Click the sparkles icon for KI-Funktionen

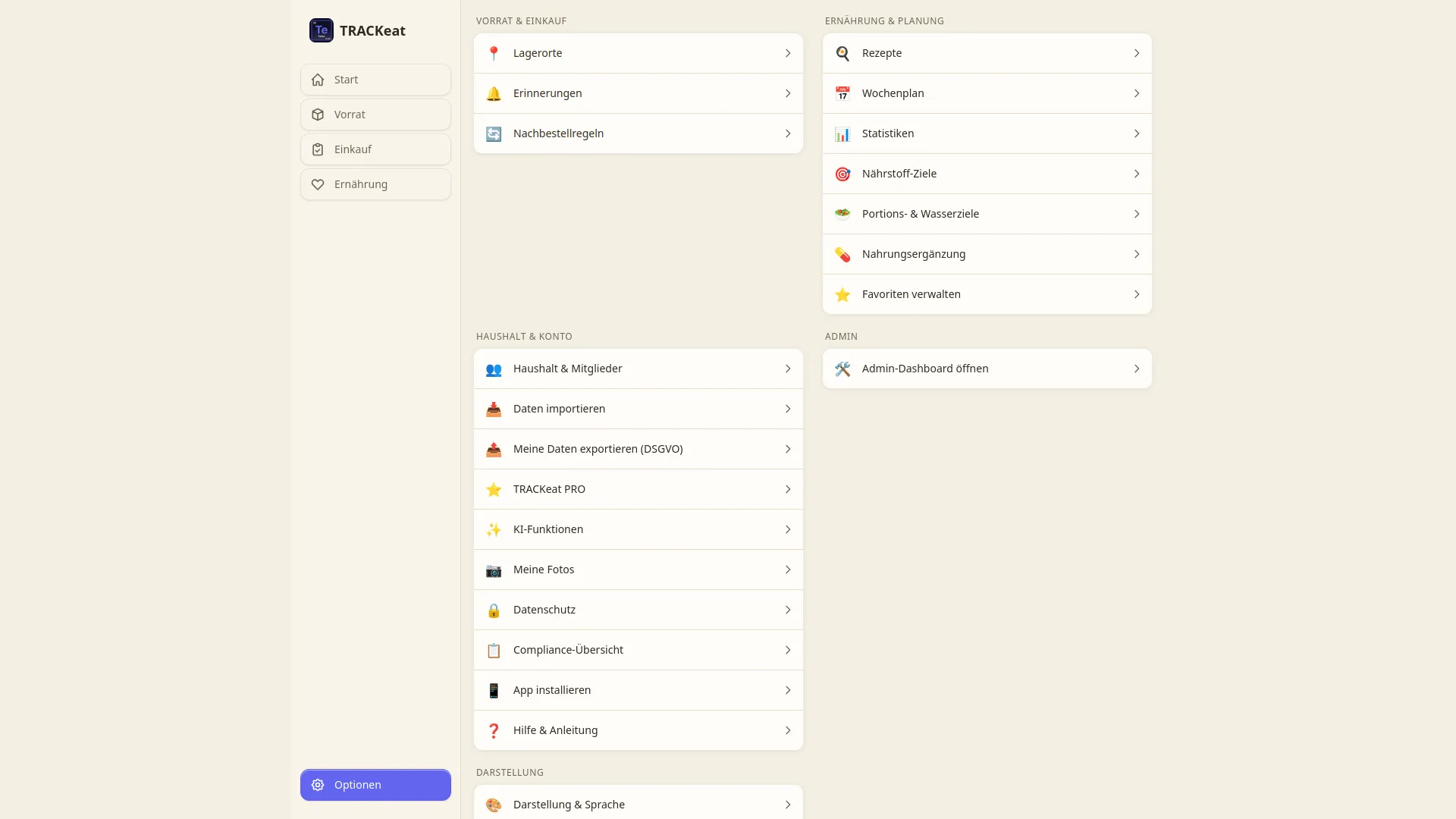[x=494, y=529]
